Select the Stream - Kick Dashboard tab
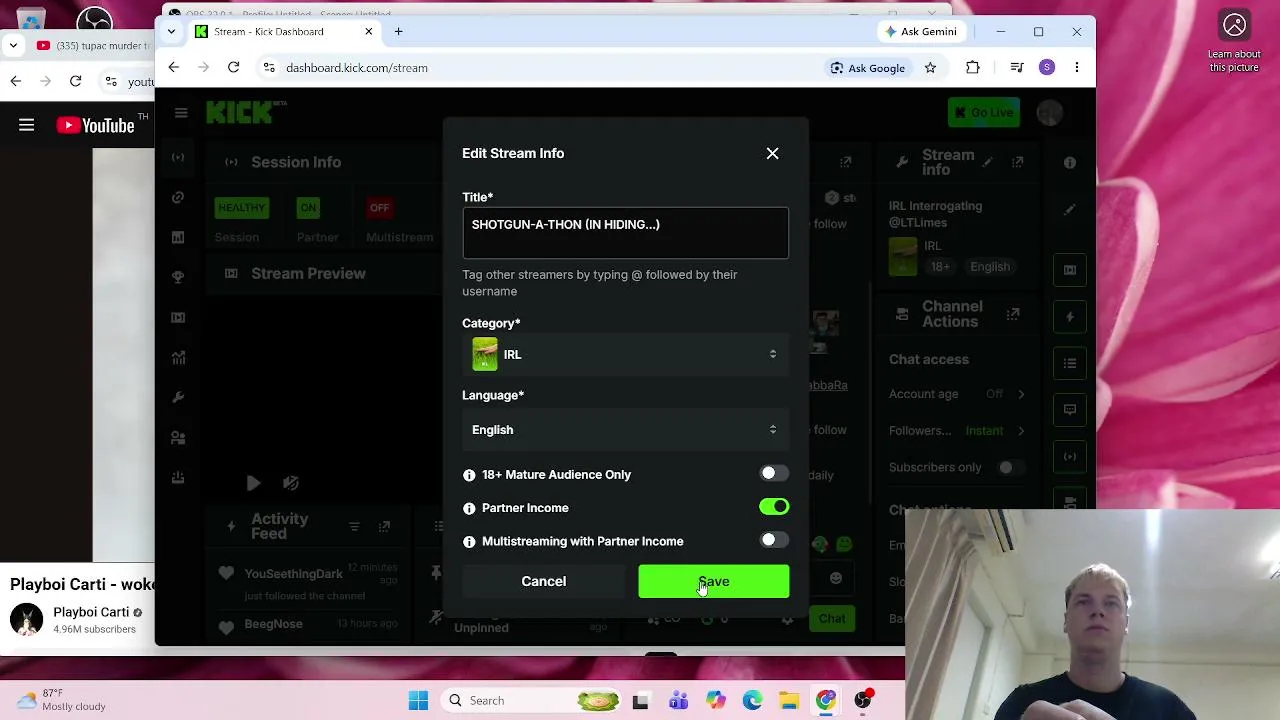Image resolution: width=1280 pixels, height=720 pixels. pyautogui.click(x=283, y=32)
